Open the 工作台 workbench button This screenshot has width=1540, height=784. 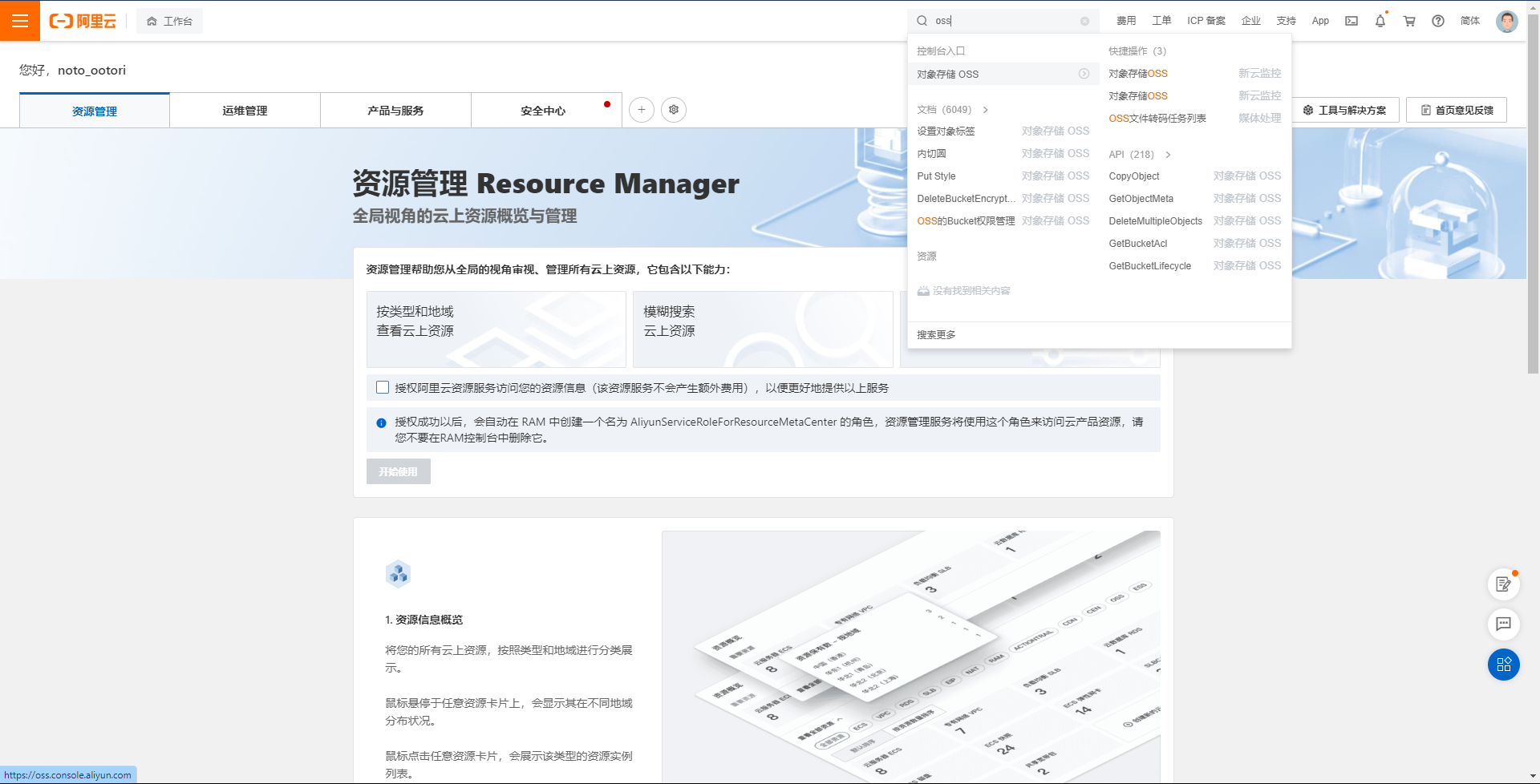pyautogui.click(x=169, y=21)
